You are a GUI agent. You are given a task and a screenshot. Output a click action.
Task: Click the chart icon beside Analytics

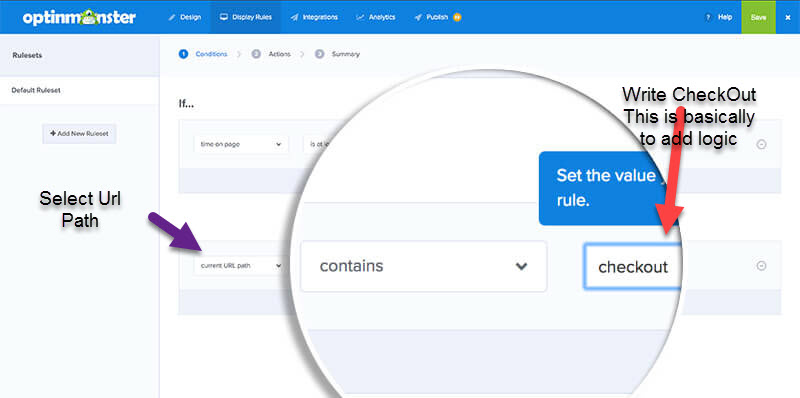(x=360, y=17)
